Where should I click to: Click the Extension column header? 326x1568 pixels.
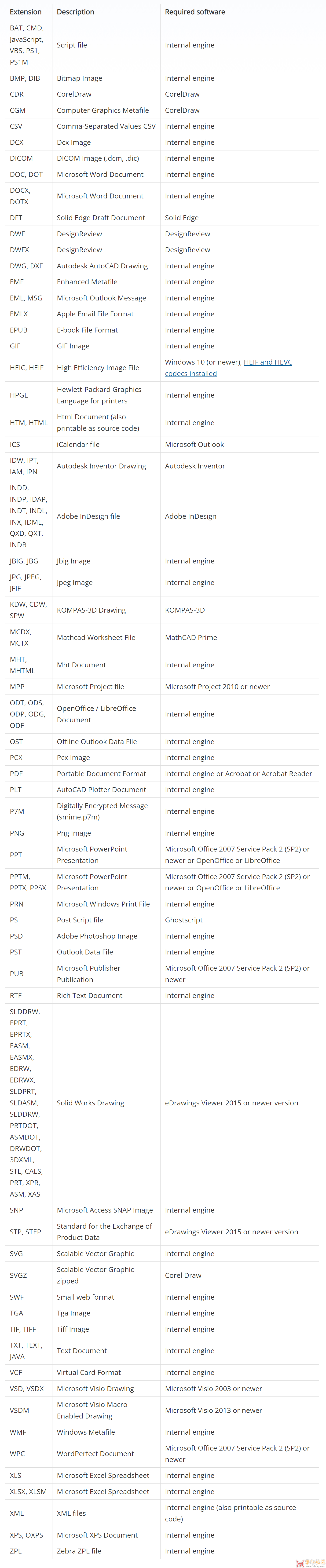click(26, 11)
